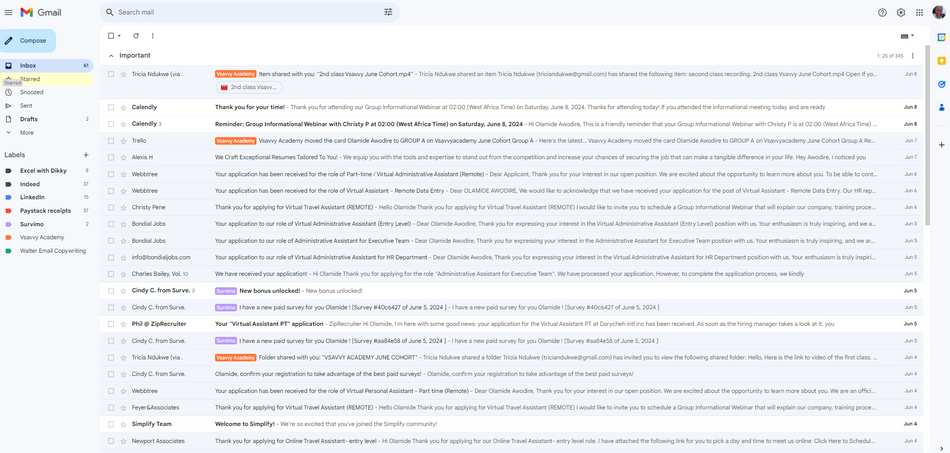950x453 pixels.
Task: Get add-ons plus icon
Action: coord(942,145)
